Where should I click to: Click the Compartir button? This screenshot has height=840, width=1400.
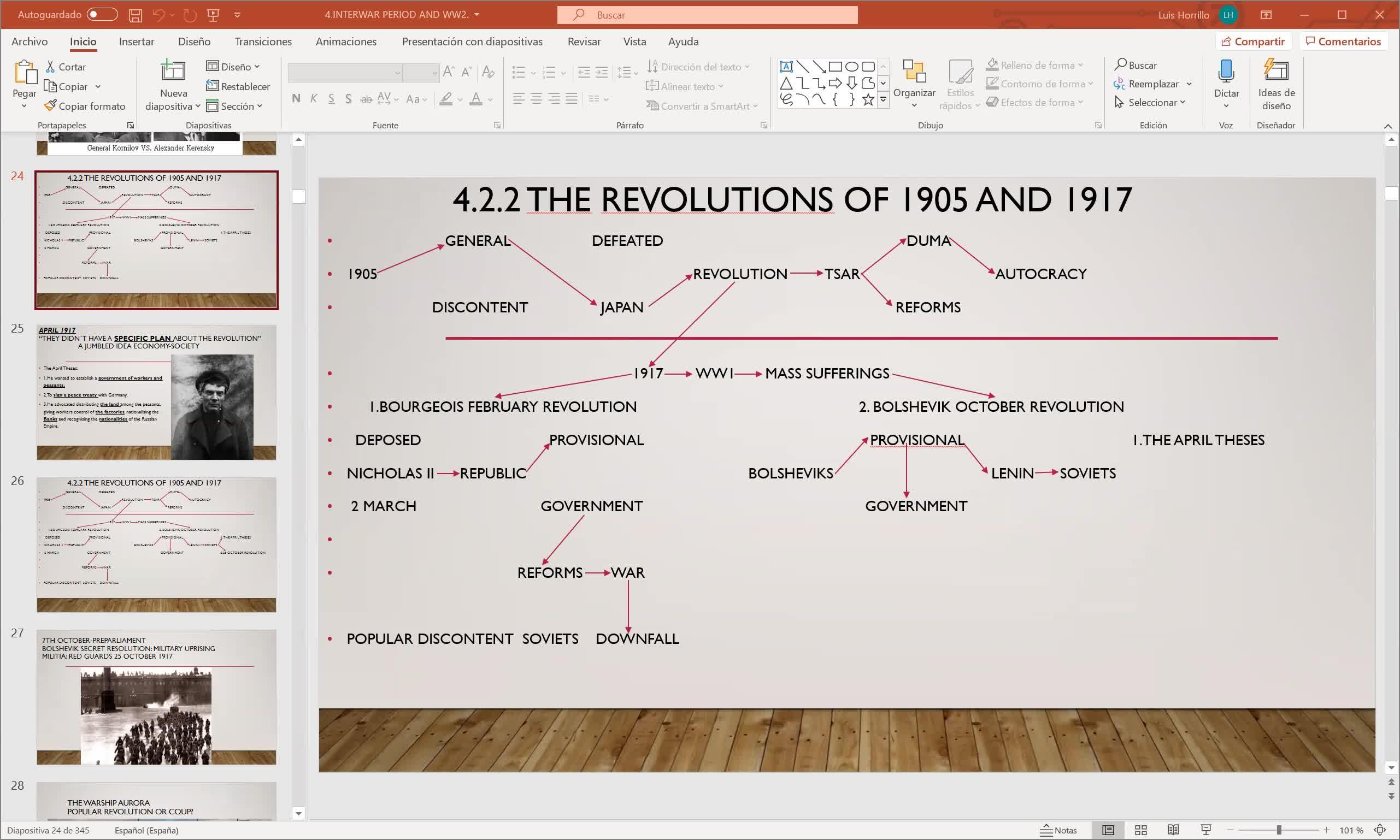(x=1253, y=42)
